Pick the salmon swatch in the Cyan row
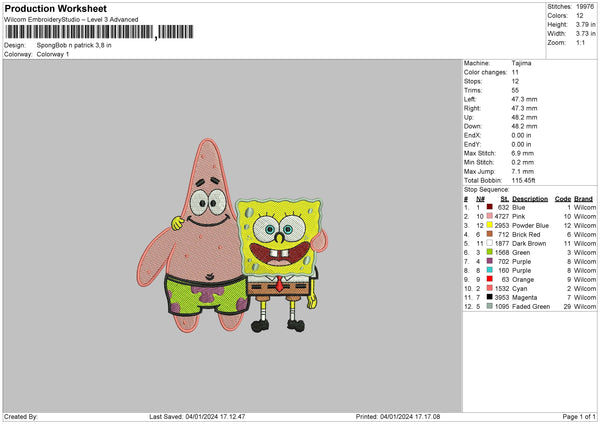600x424 pixels. tap(489, 288)
